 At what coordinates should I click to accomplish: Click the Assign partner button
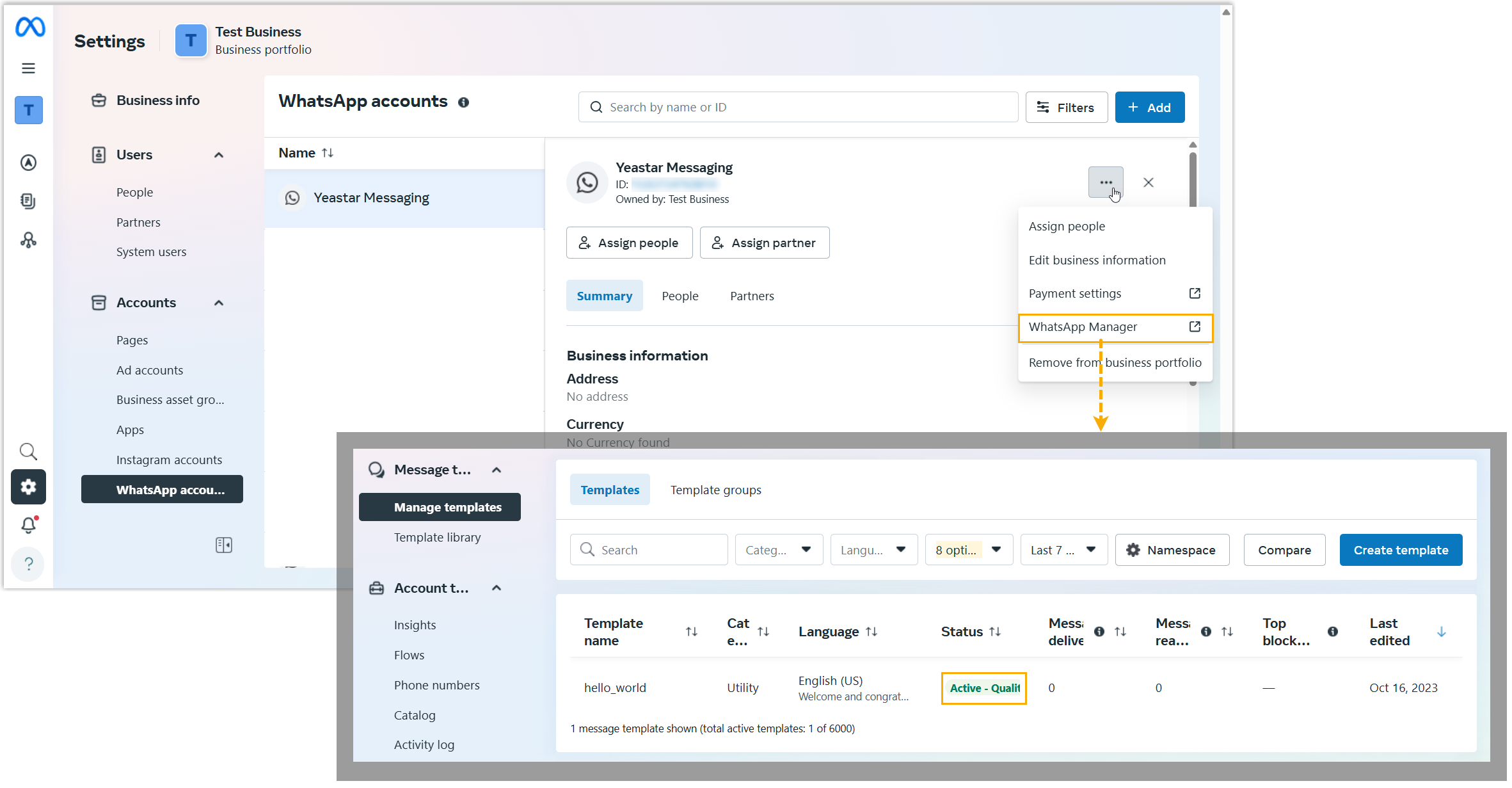point(764,243)
